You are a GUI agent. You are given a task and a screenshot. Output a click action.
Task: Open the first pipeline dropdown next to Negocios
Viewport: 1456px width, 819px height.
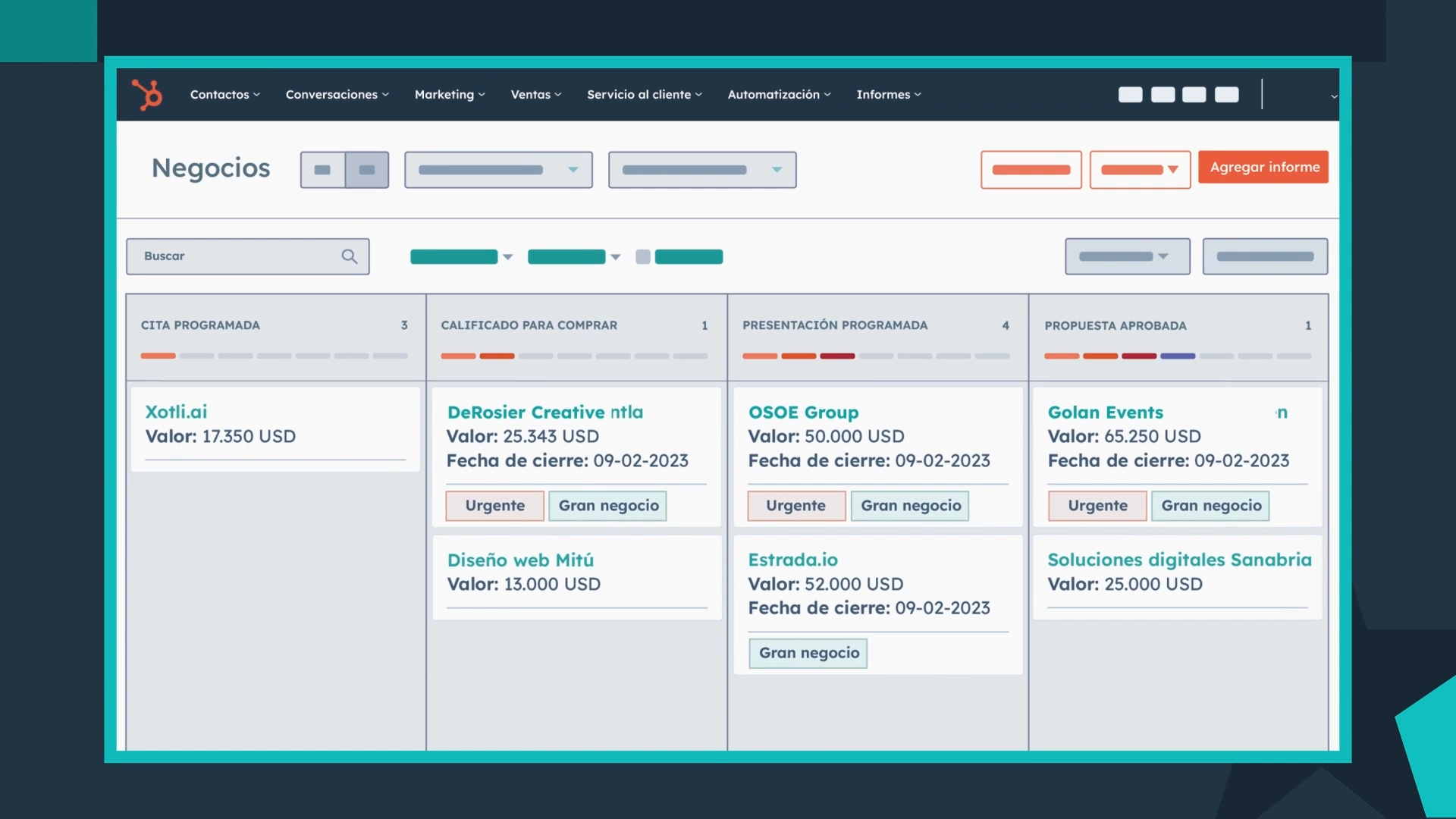(498, 170)
